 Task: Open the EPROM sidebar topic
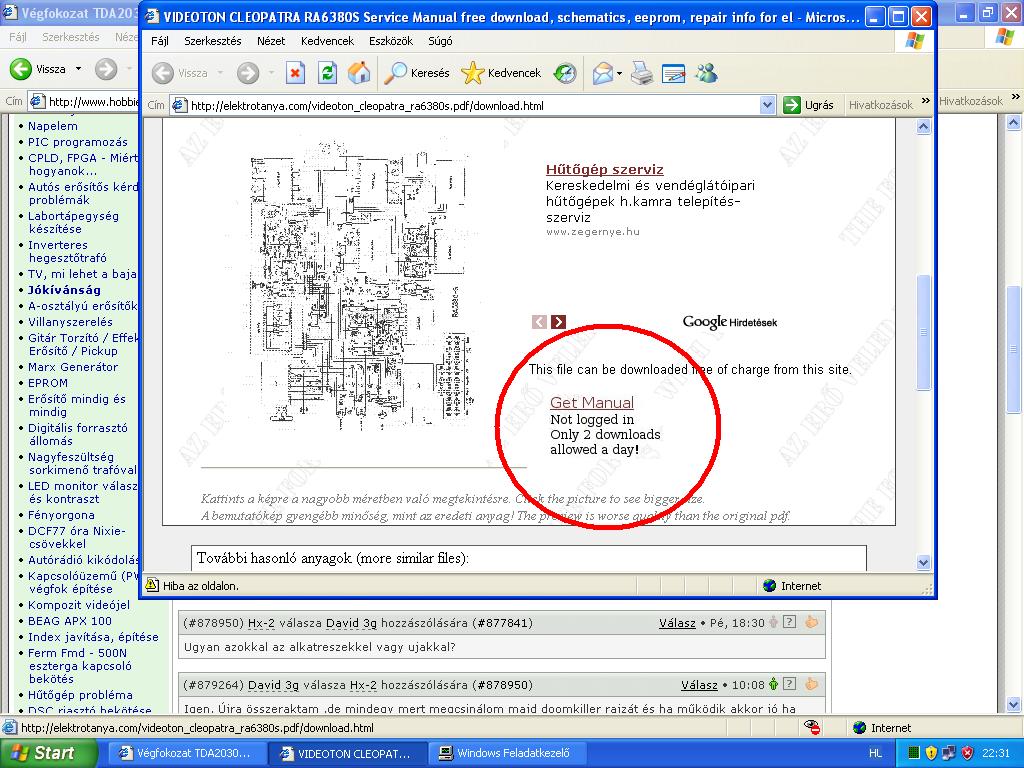(48, 383)
